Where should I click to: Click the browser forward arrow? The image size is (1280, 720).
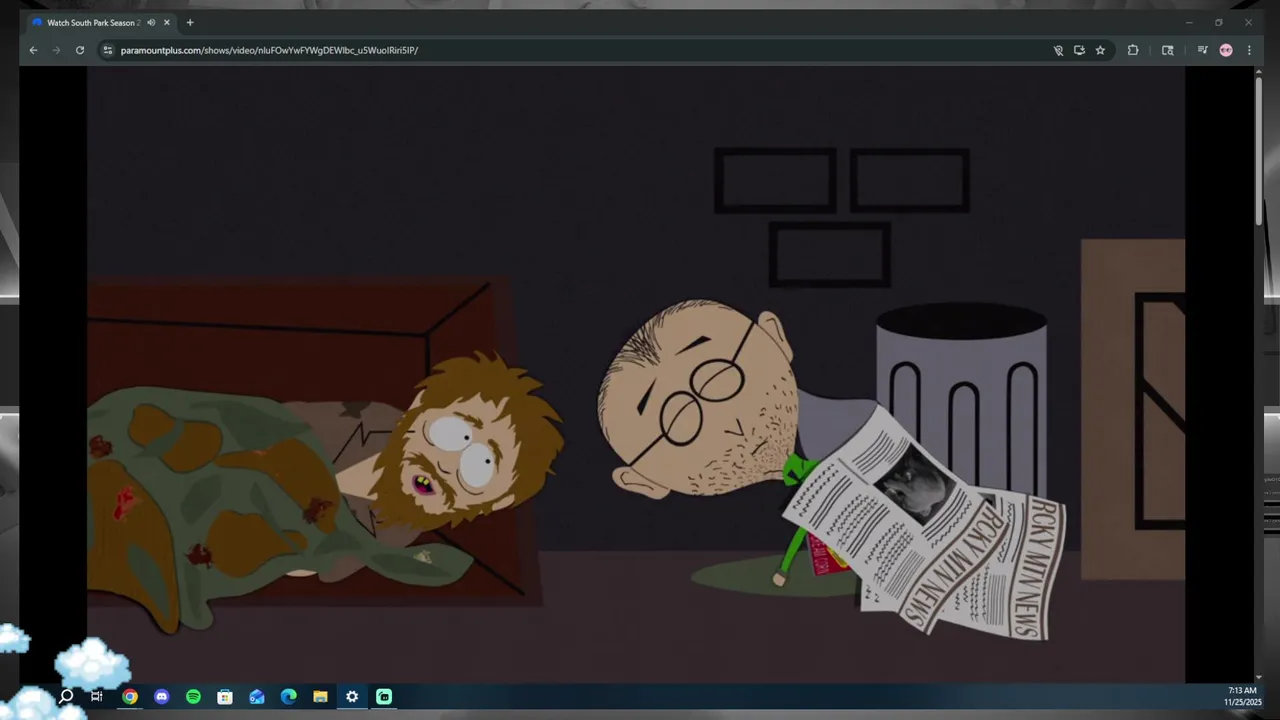(56, 50)
